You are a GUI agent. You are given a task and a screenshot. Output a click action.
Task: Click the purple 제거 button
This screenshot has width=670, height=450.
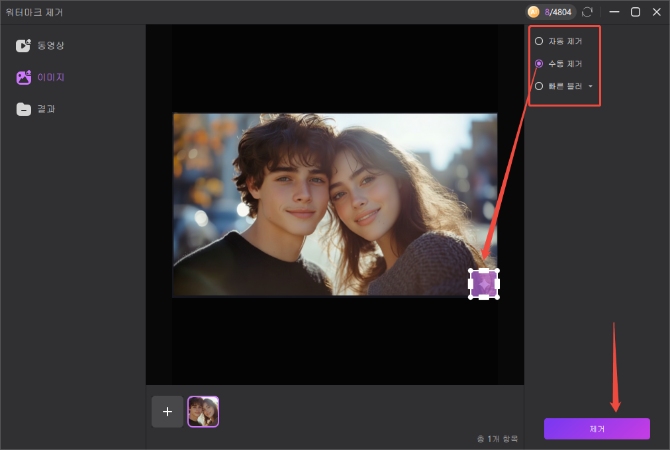point(596,428)
